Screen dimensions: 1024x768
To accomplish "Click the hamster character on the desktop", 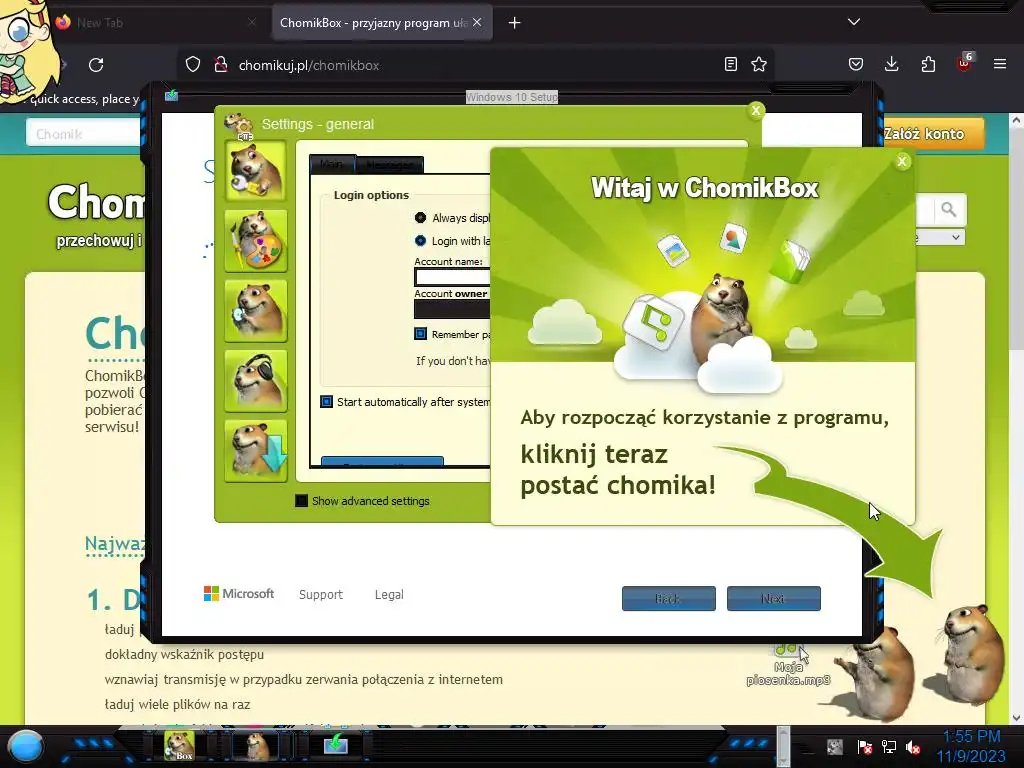I will click(x=970, y=656).
